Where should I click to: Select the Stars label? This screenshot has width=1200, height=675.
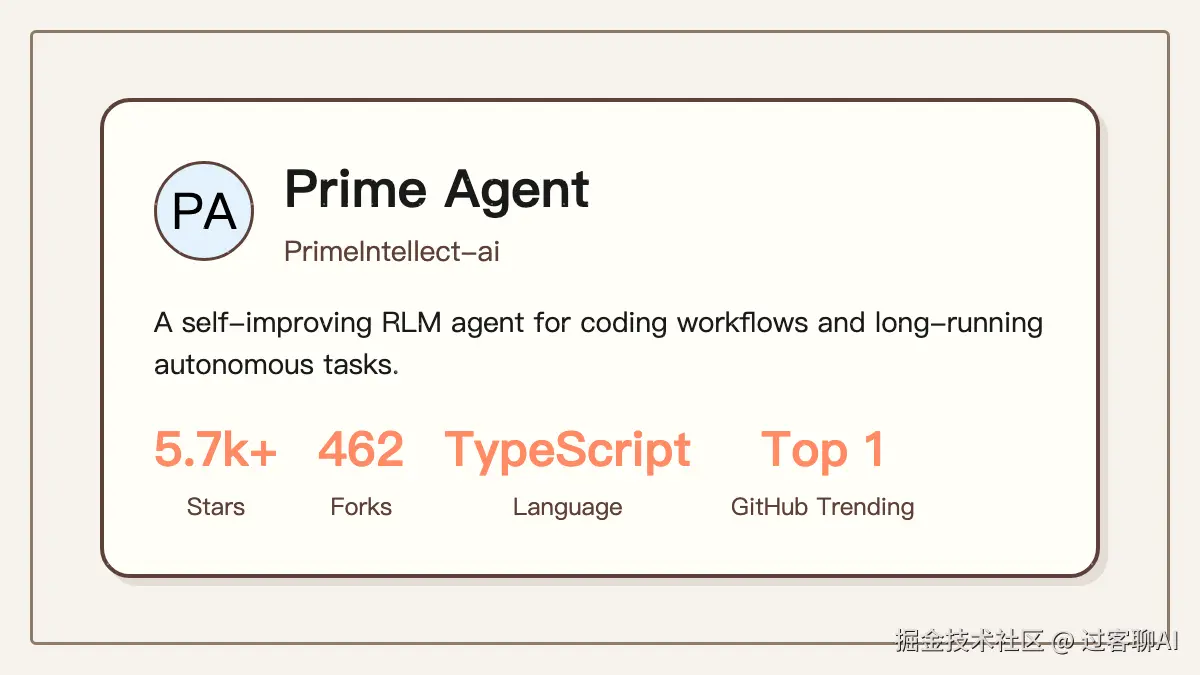216,507
